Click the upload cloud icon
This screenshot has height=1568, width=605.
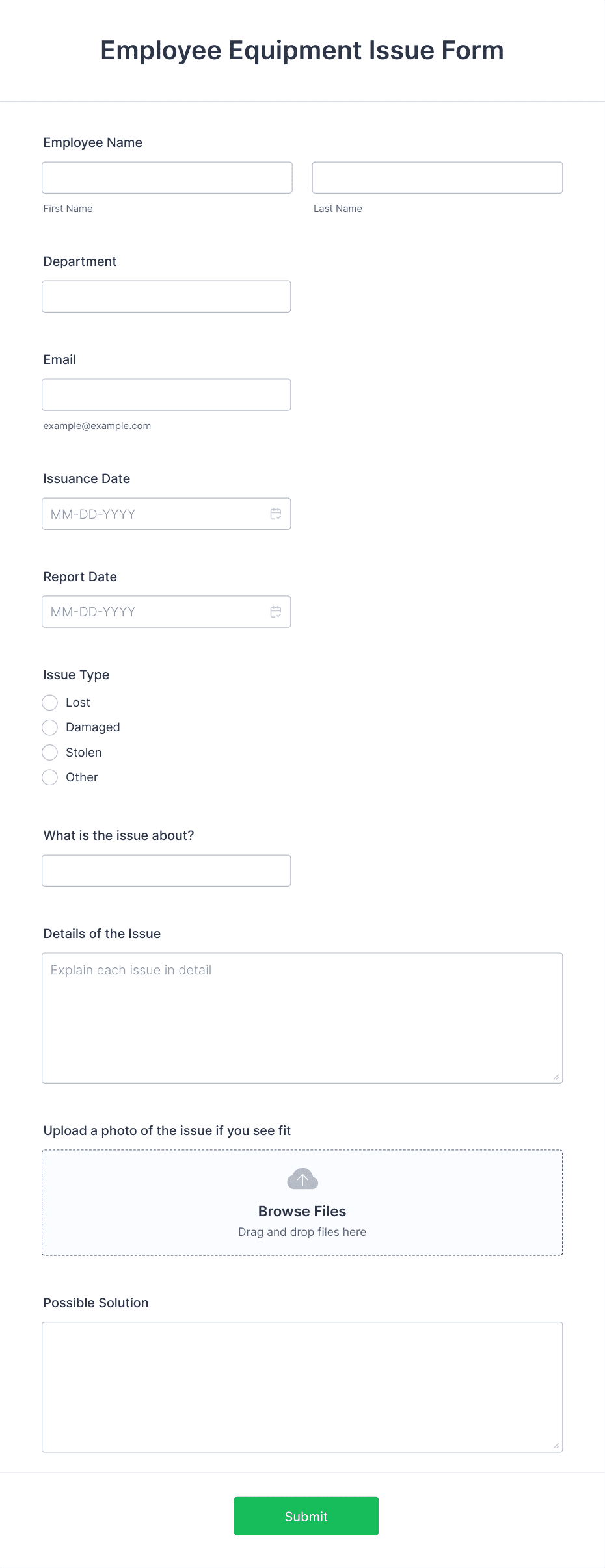[x=302, y=1179]
